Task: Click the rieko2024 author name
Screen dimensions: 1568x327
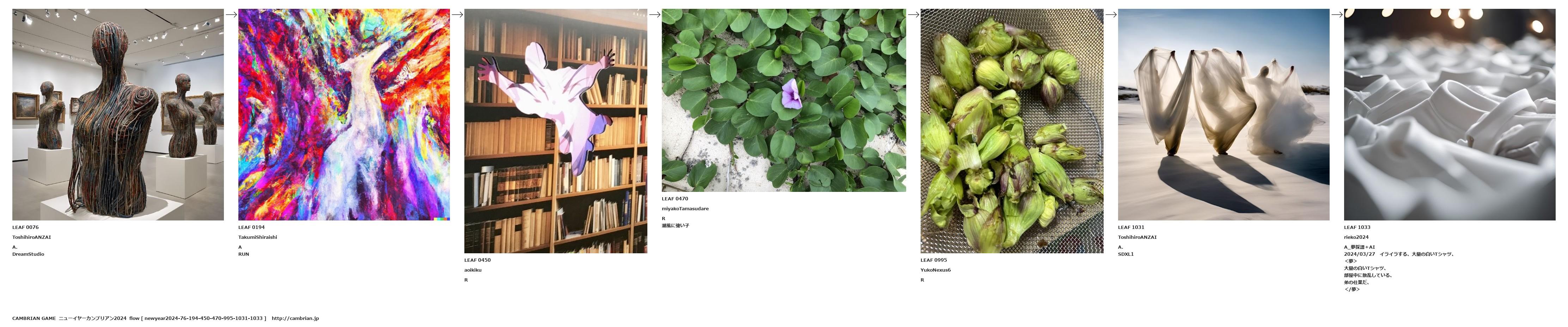Action: coord(1356,237)
